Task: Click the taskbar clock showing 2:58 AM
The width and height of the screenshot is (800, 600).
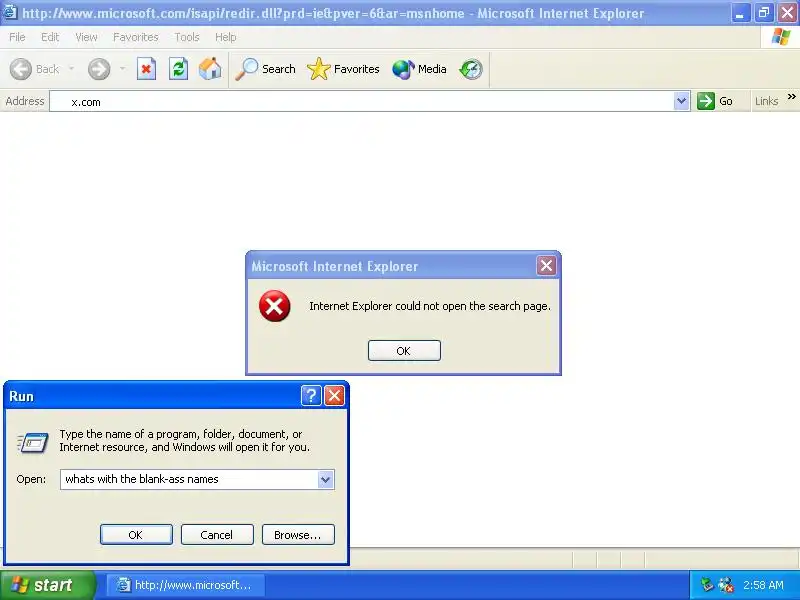Action: (x=763, y=585)
